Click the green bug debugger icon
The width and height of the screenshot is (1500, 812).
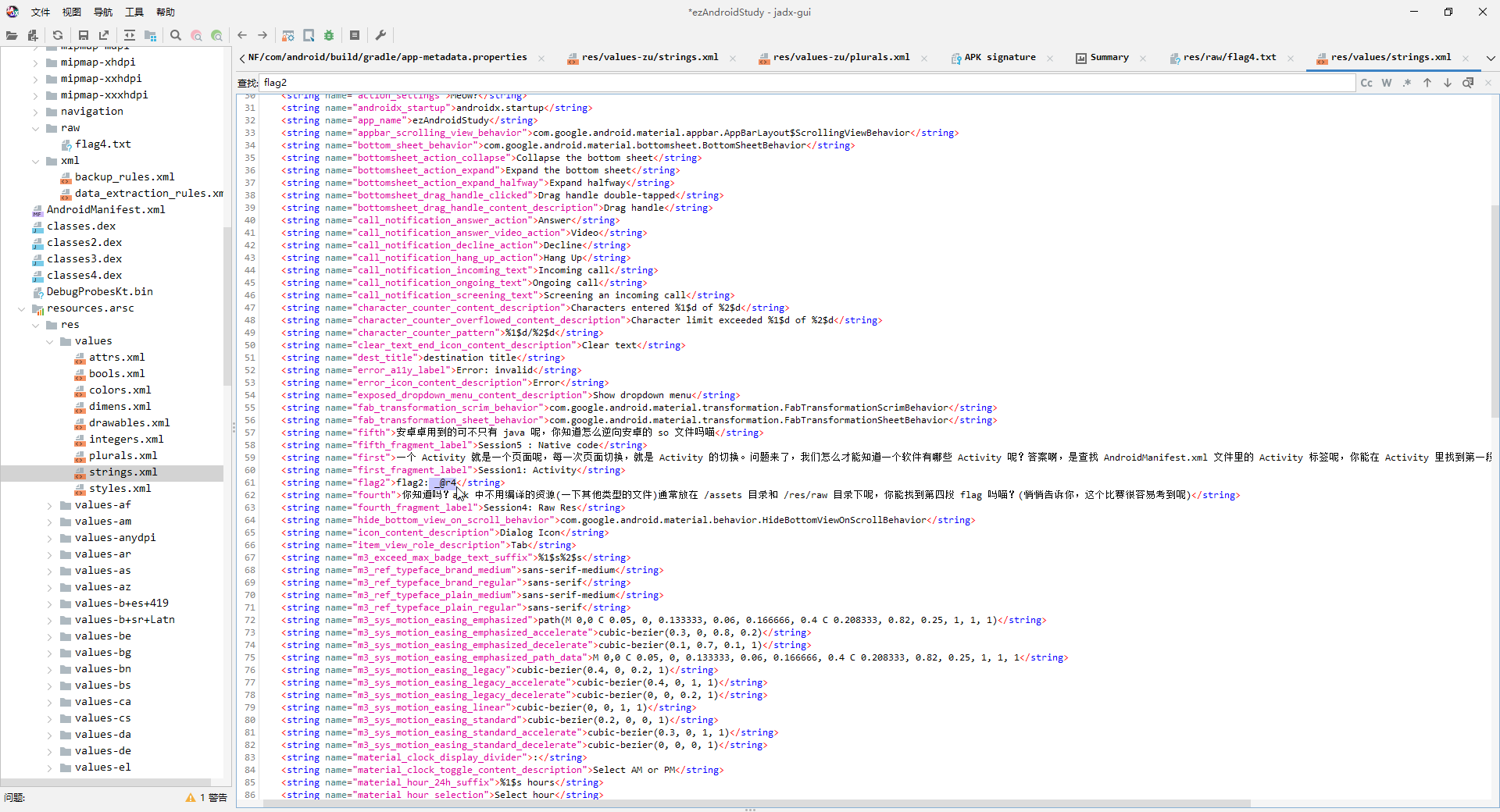point(329,35)
